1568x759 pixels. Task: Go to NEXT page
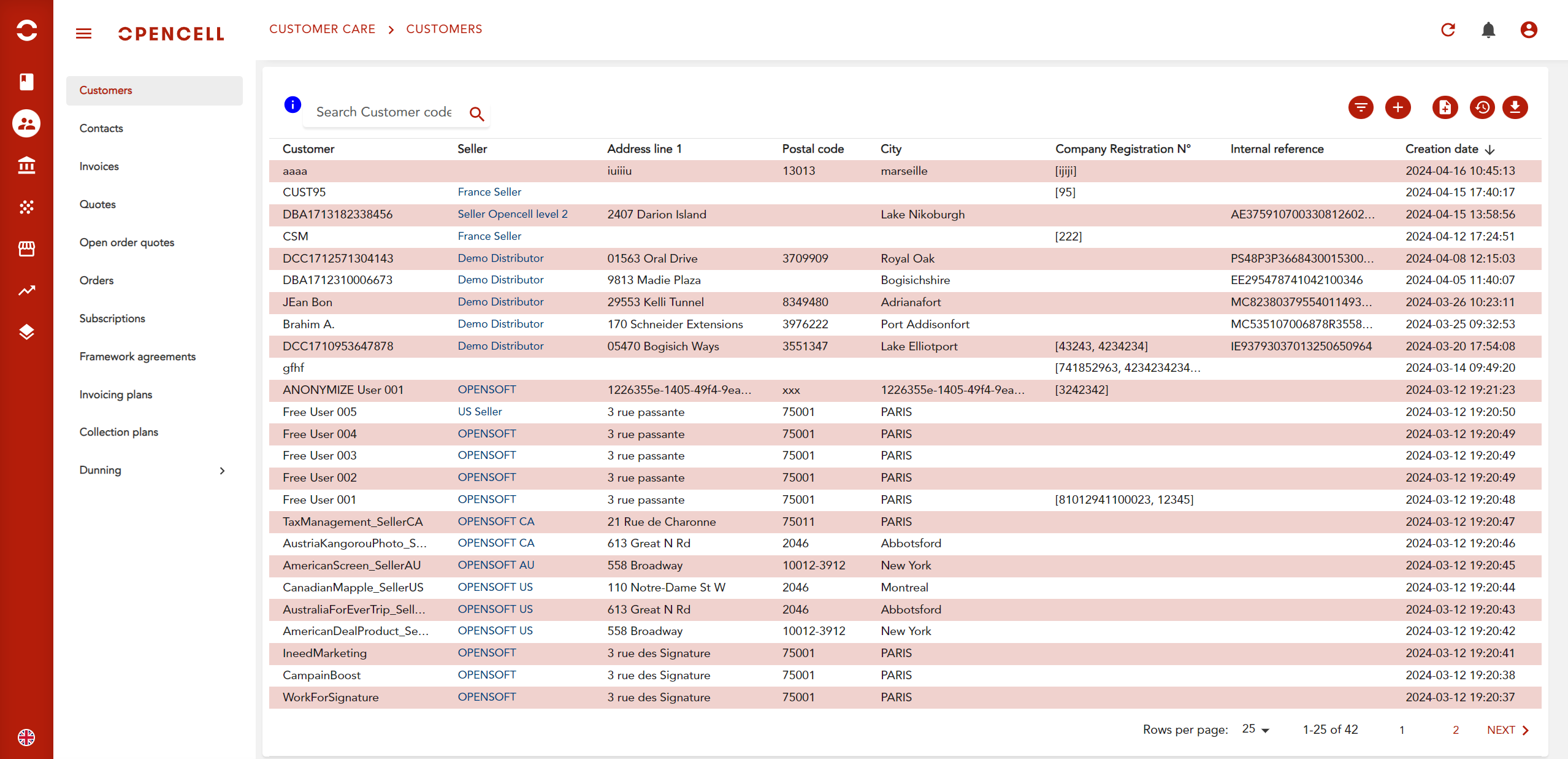pos(1507,730)
